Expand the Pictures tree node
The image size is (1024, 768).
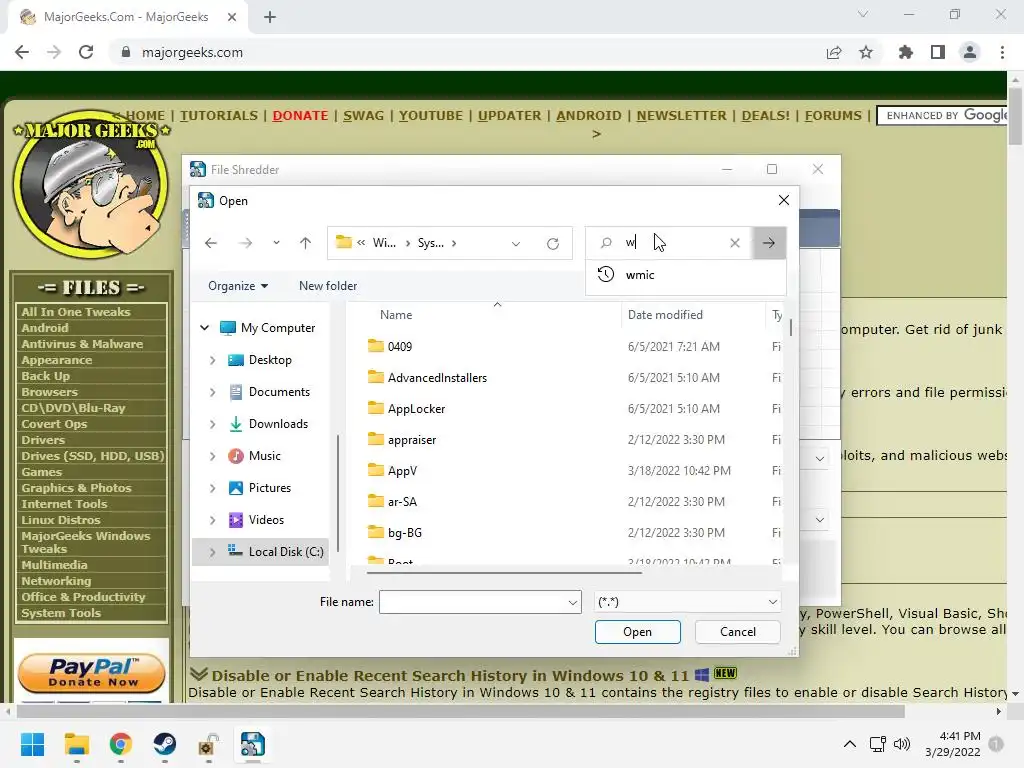point(212,488)
